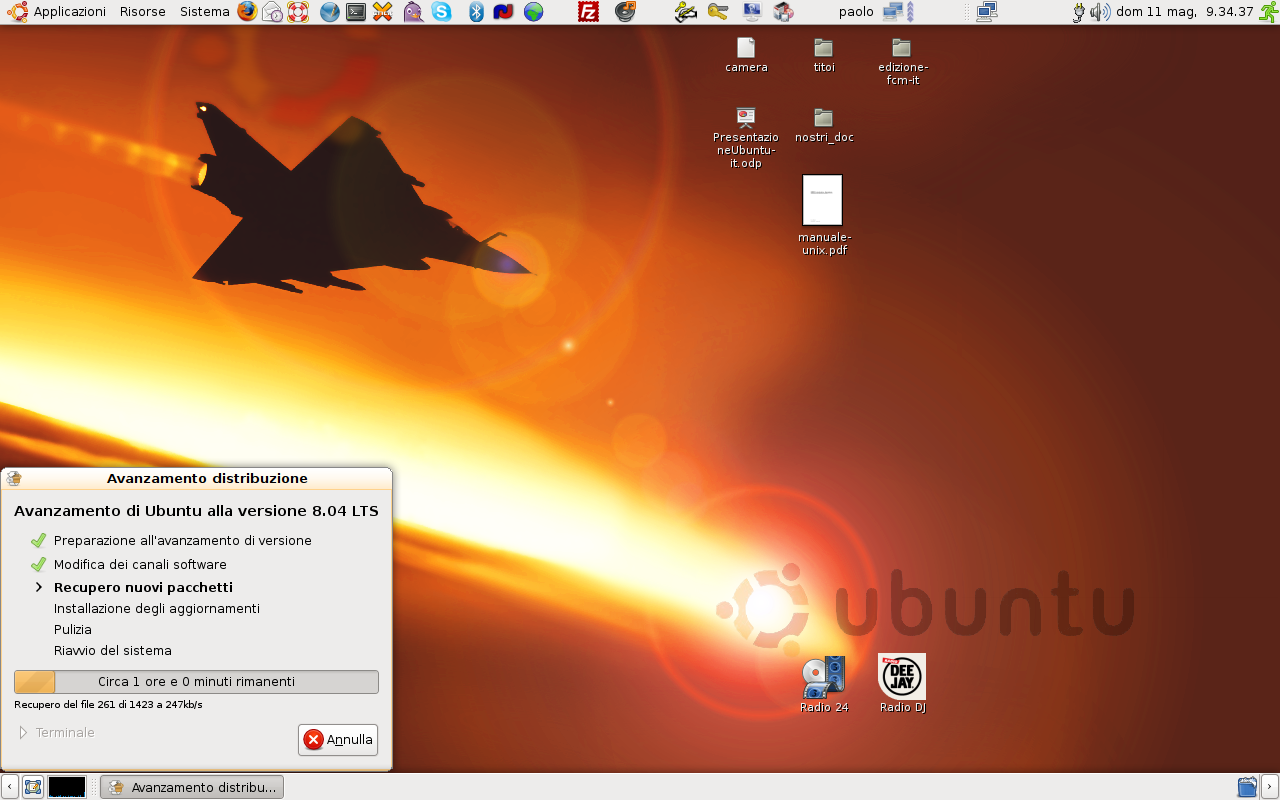Expand the Terminale disclosure triangle
This screenshot has height=800, width=1280.
(x=23, y=733)
